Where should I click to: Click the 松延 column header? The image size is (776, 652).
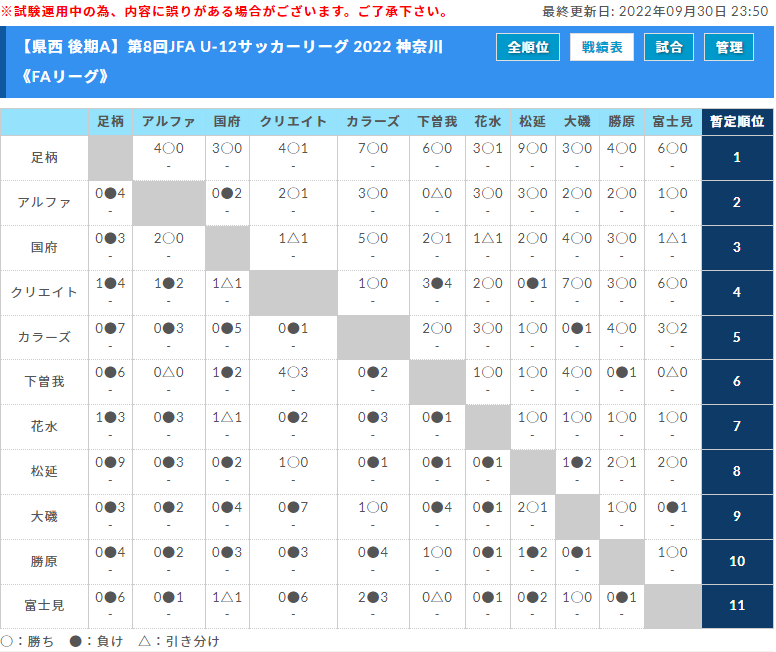(x=533, y=122)
